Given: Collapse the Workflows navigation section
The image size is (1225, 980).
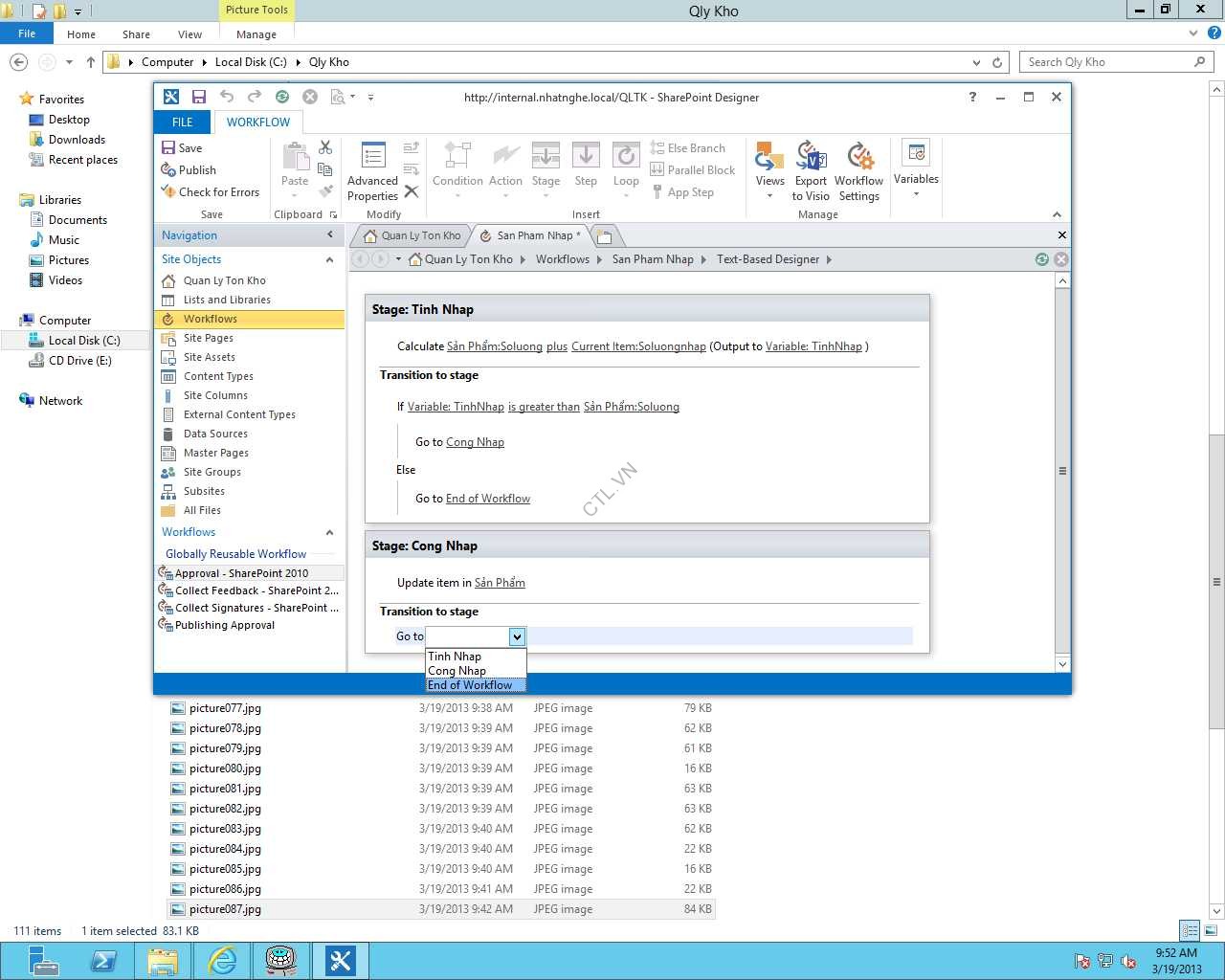Looking at the screenshot, I should click(330, 532).
